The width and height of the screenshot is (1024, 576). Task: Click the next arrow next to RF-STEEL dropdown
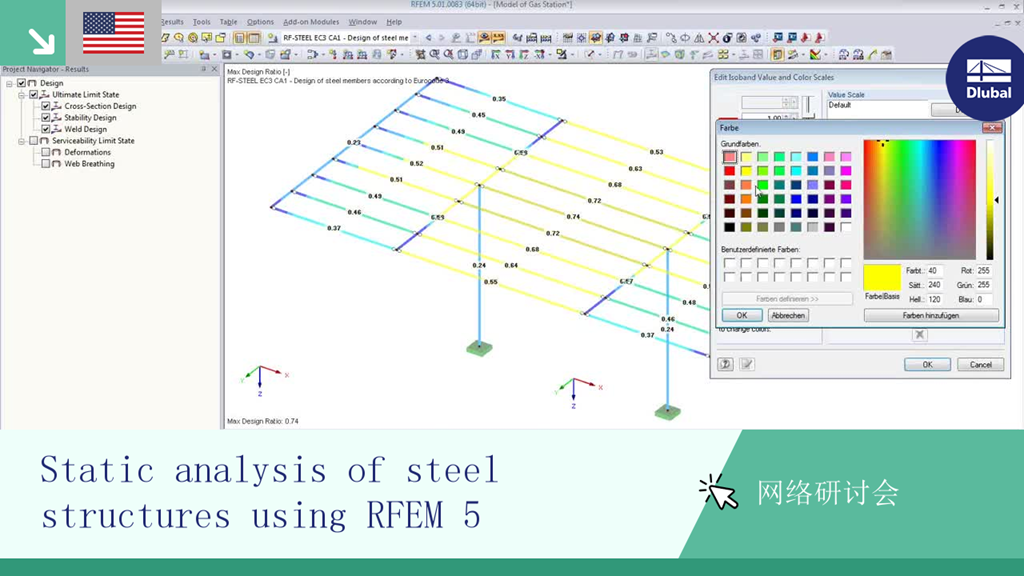coord(441,38)
